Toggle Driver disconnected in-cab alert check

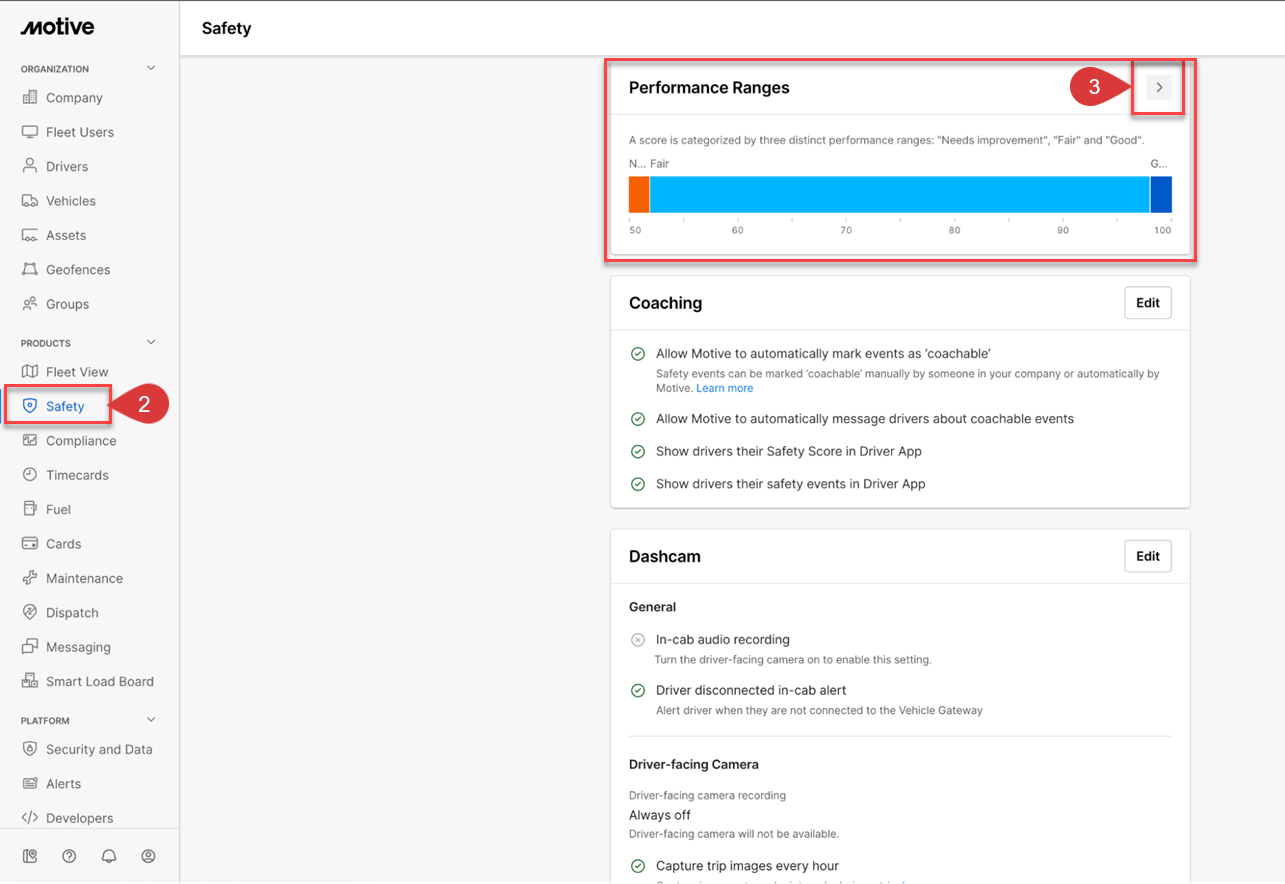pyautogui.click(x=638, y=690)
